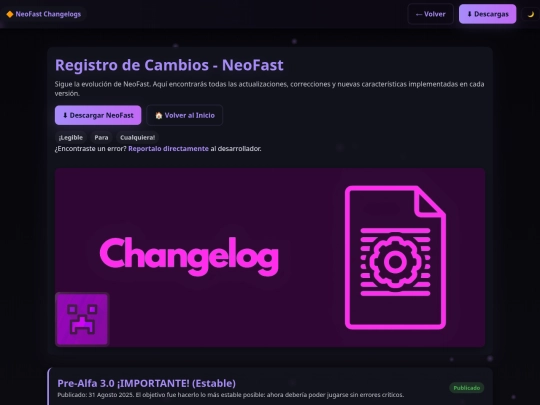
Task: Click the purple creeper face icon
Action: (82, 319)
